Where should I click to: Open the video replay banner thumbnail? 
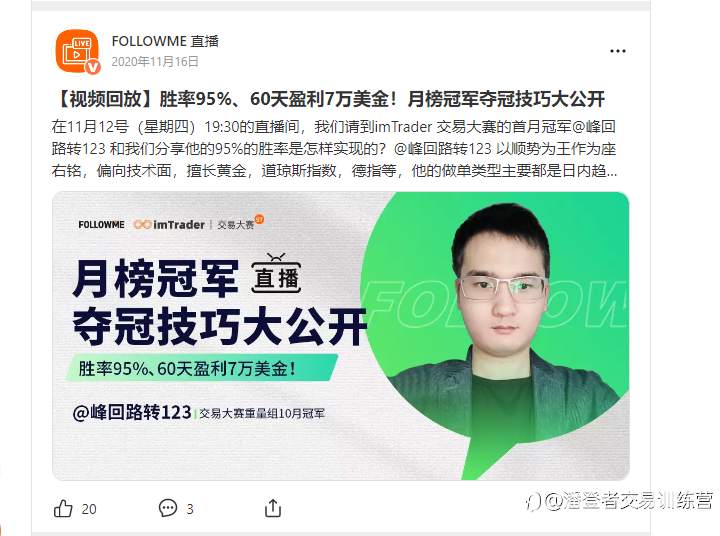341,336
